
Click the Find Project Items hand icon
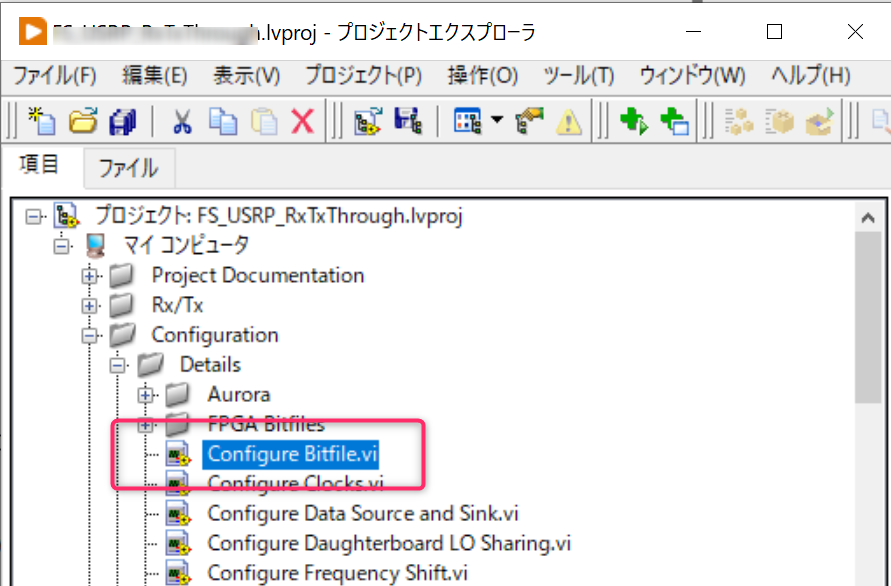click(x=529, y=121)
